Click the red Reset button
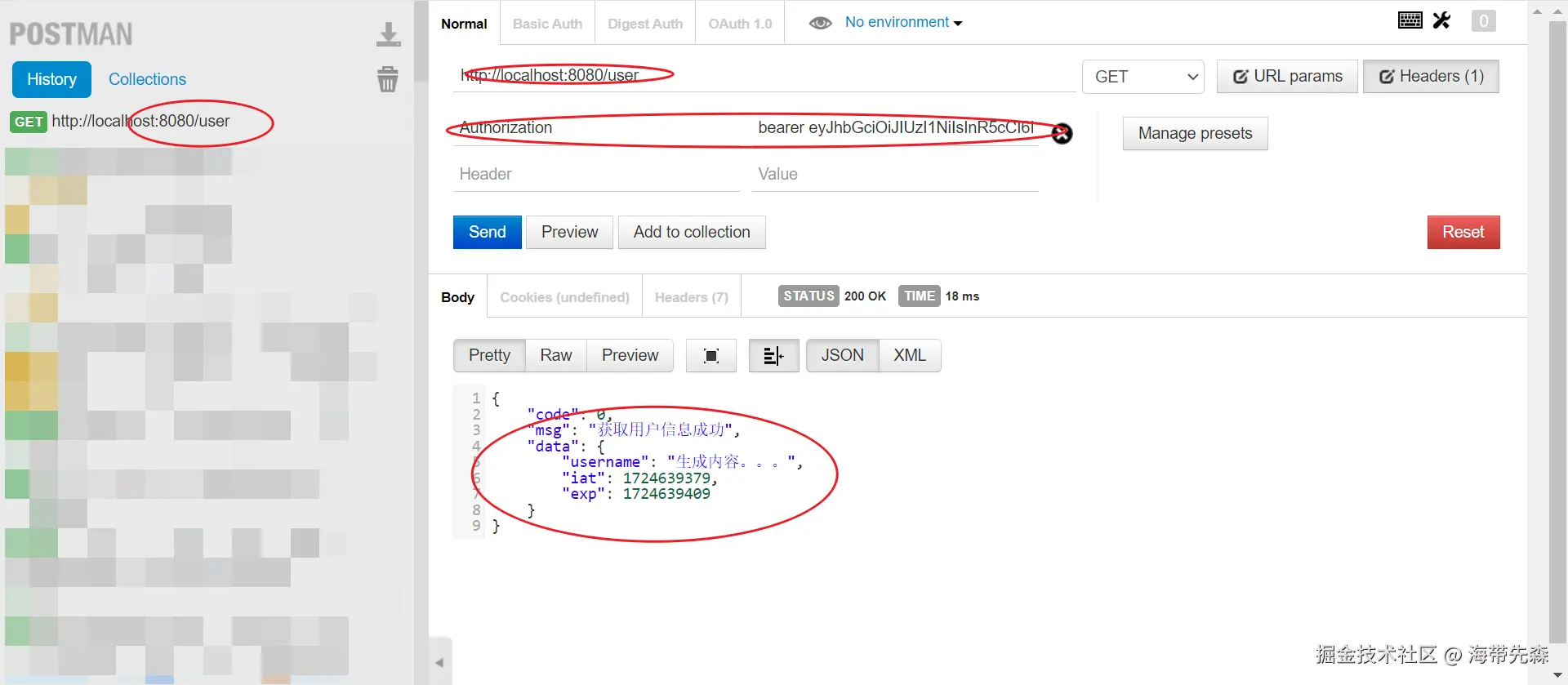Image resolution: width=1568 pixels, height=685 pixels. 1463,232
